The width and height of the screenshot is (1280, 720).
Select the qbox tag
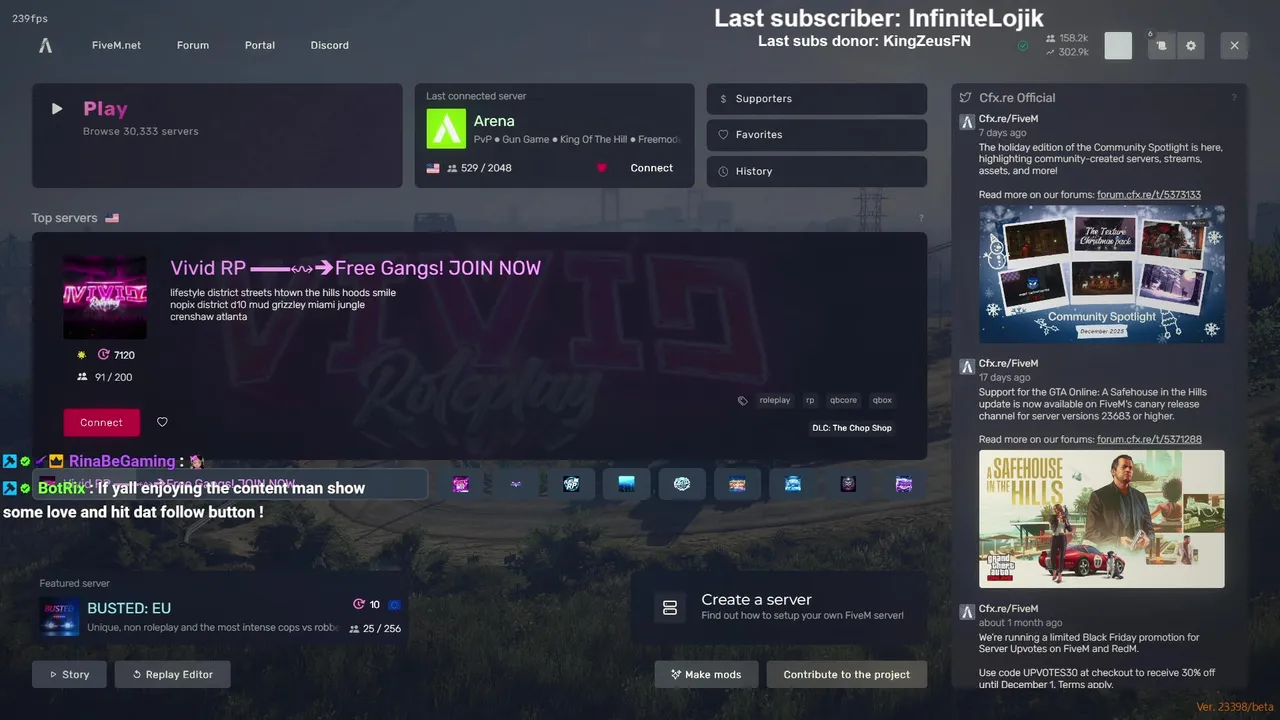(x=882, y=400)
